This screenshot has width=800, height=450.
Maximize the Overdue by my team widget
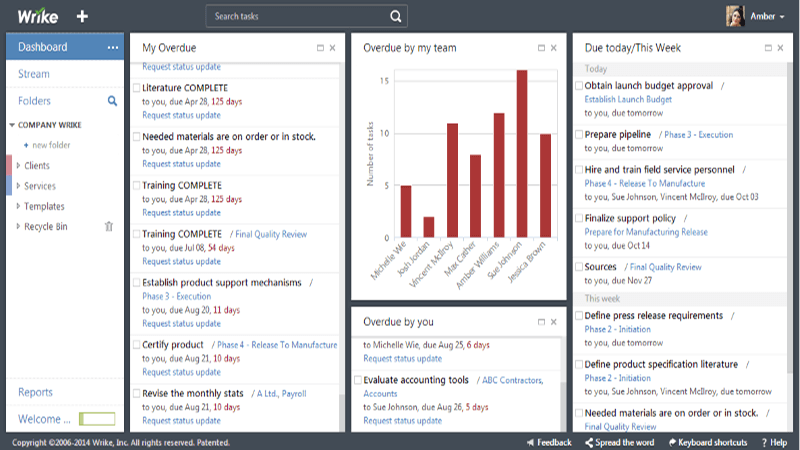[541, 48]
